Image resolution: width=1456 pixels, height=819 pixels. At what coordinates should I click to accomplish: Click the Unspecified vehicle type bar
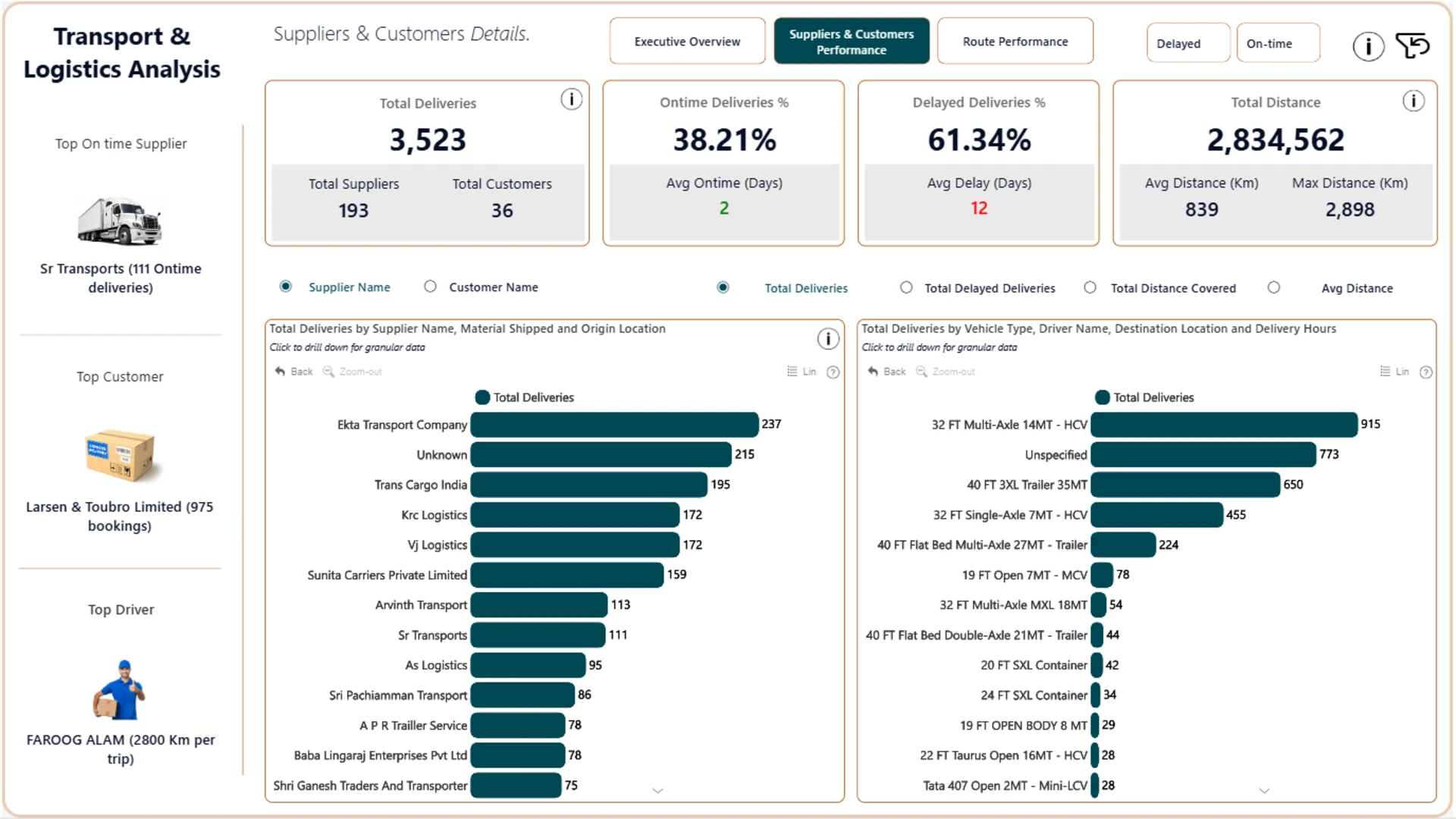click(x=1204, y=455)
